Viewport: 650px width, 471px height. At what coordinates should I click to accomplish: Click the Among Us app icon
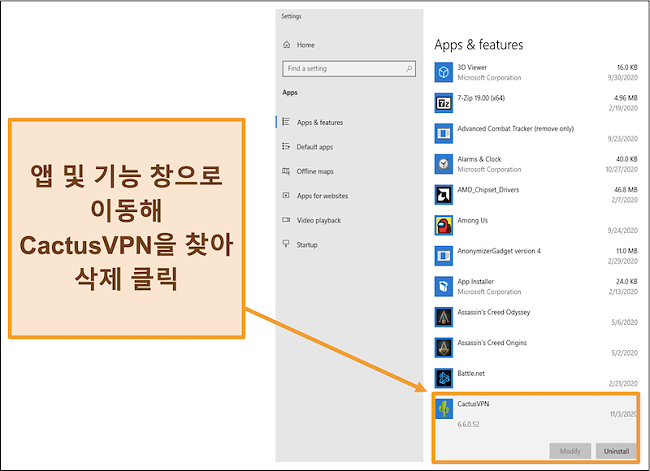coord(444,226)
